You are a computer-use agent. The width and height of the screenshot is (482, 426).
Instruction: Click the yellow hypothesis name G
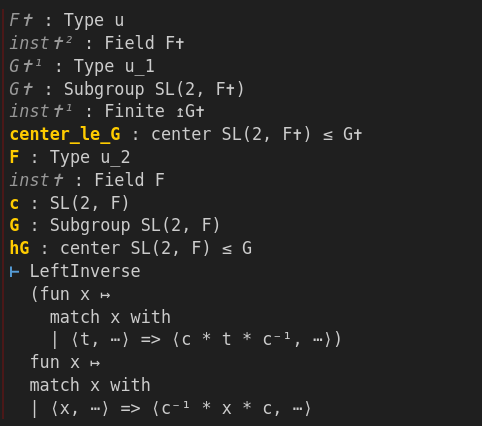[14, 225]
